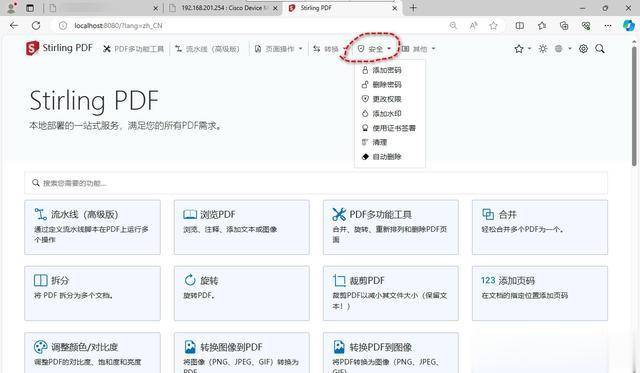The height and width of the screenshot is (373, 640).
Task: Add page to browser favorites star
Action: 493,26
